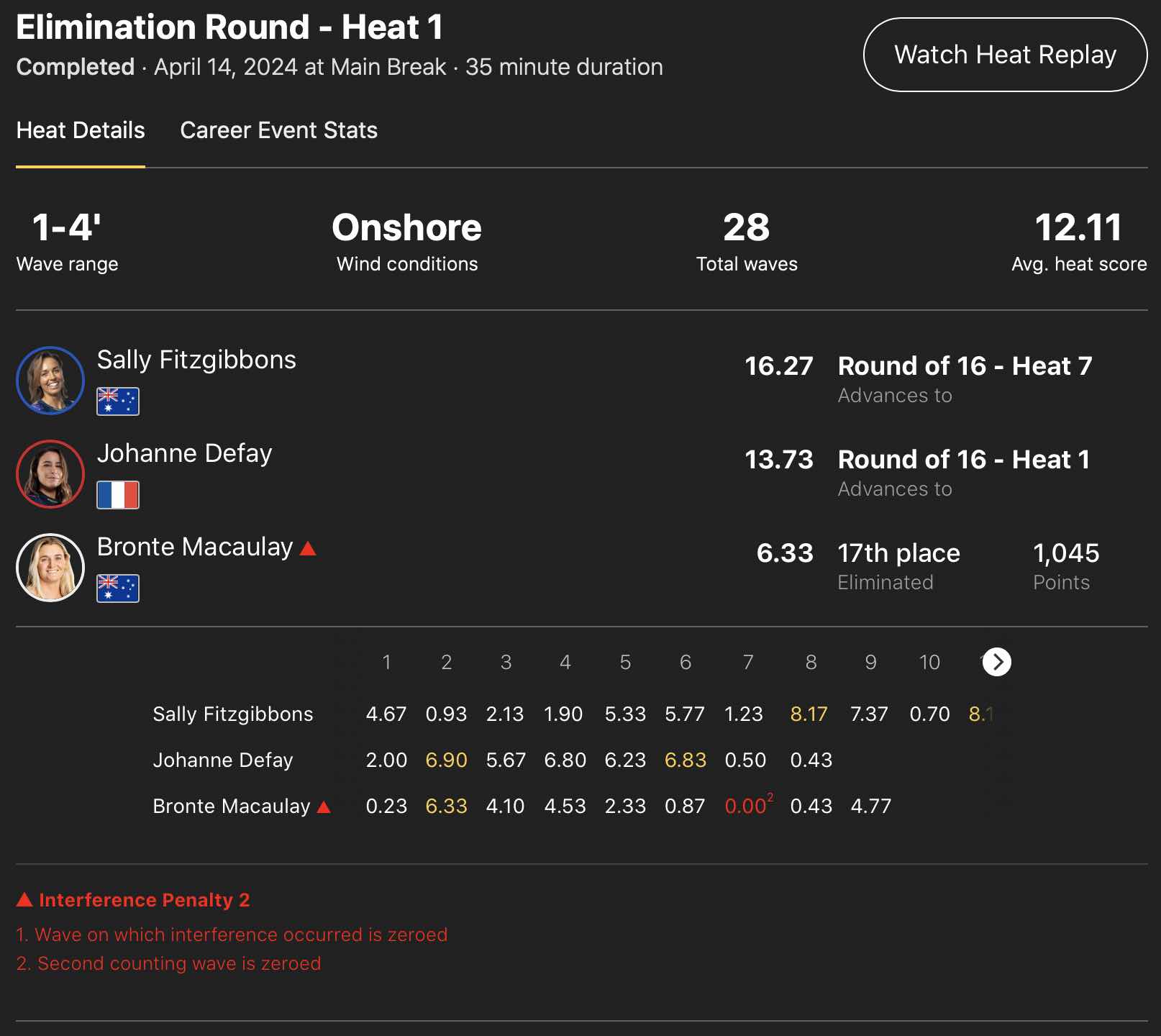The image size is (1161, 1036).
Task: Open the Round of 16 - Heat 7 link
Action: pos(965,366)
